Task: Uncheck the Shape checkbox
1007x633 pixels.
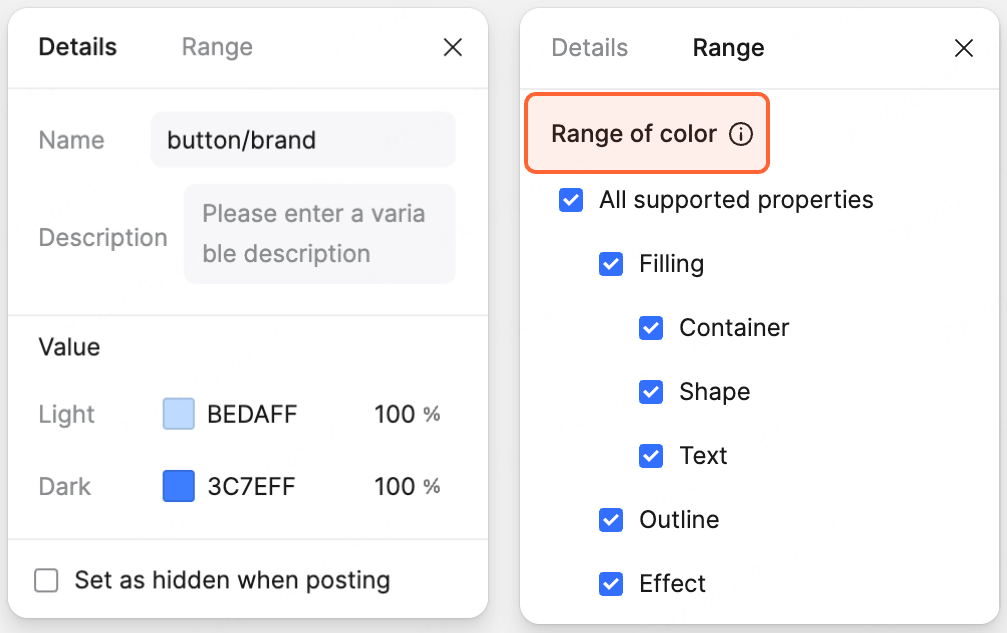Action: [x=651, y=392]
